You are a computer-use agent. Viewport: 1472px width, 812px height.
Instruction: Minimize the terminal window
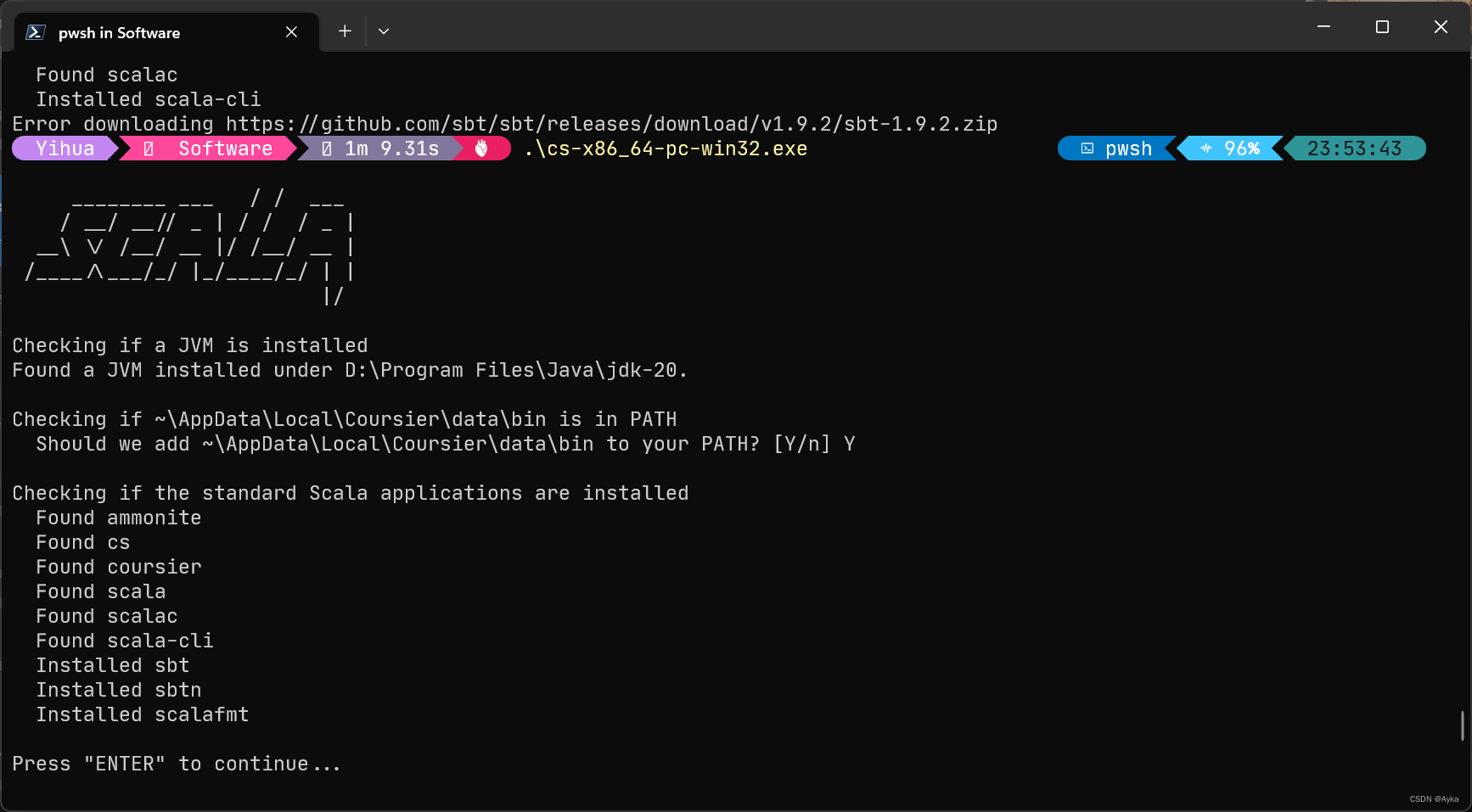coord(1323,27)
